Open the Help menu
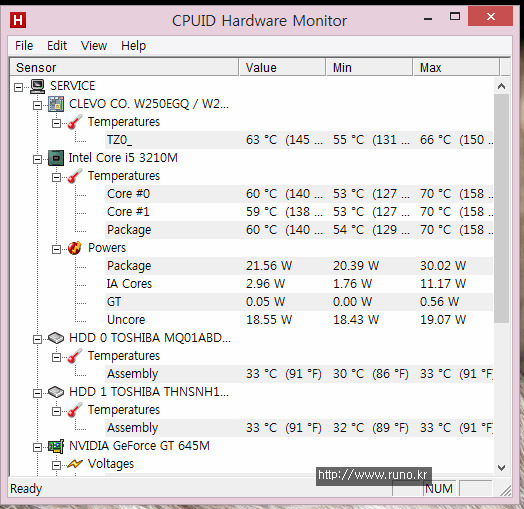Image resolution: width=524 pixels, height=509 pixels. (133, 46)
